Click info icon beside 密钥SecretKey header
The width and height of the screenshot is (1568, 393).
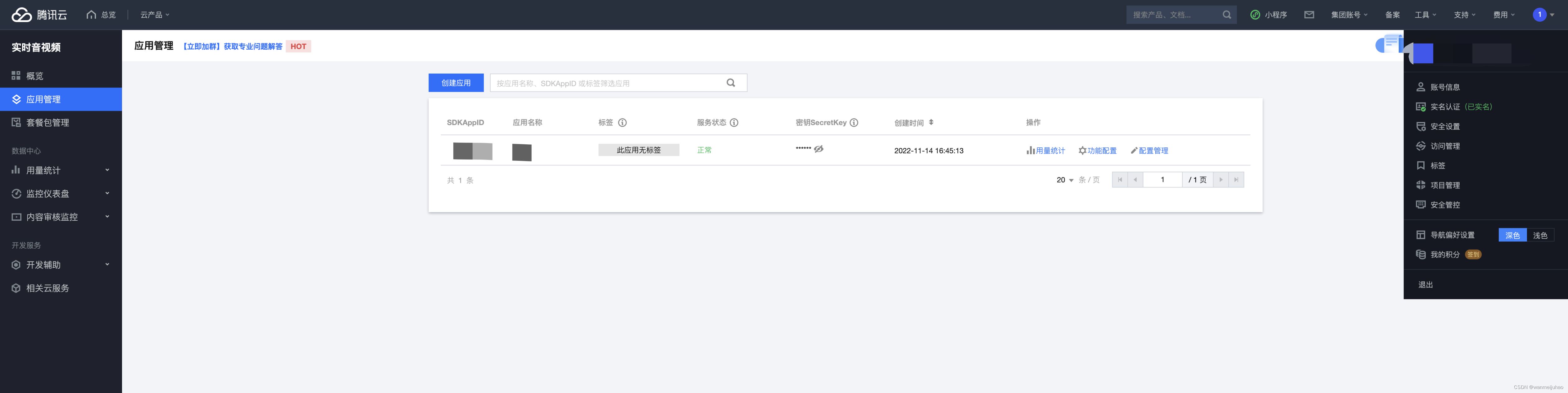click(x=854, y=122)
